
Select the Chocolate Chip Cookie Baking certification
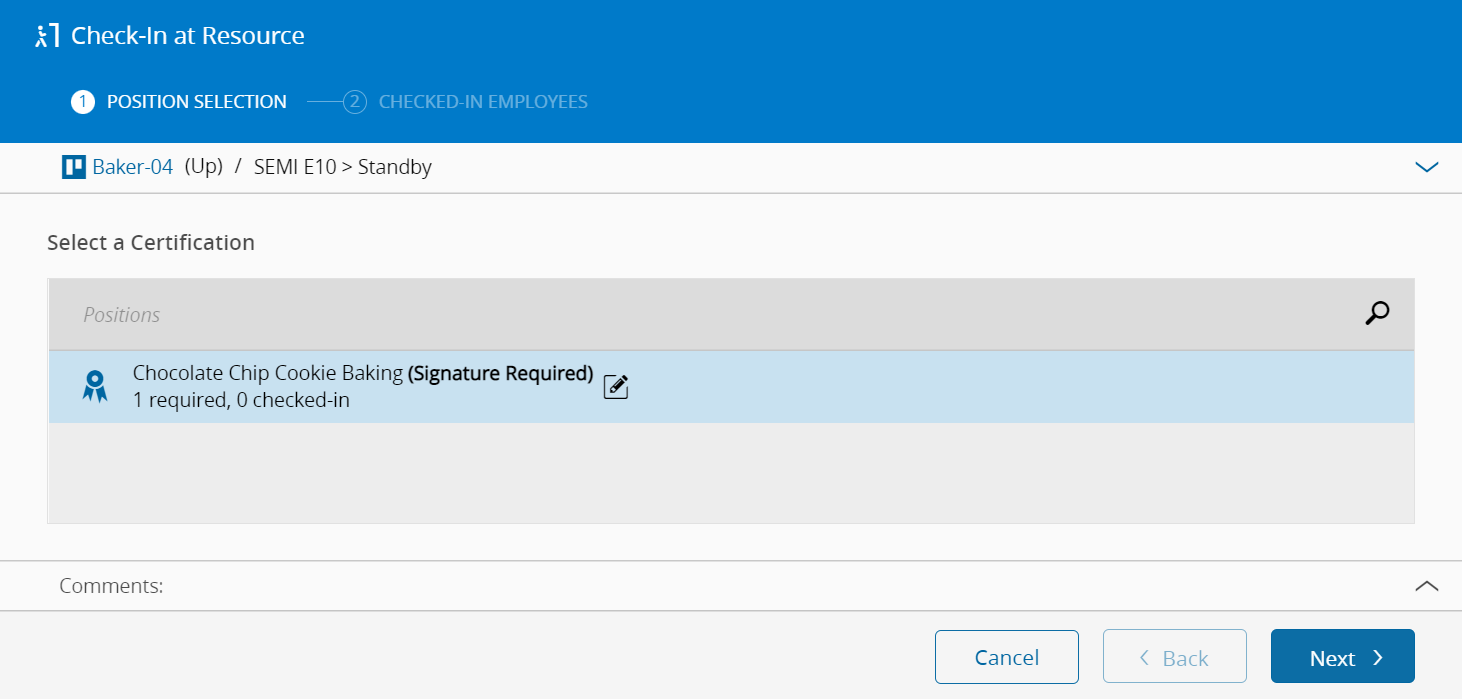pyautogui.click(x=269, y=374)
